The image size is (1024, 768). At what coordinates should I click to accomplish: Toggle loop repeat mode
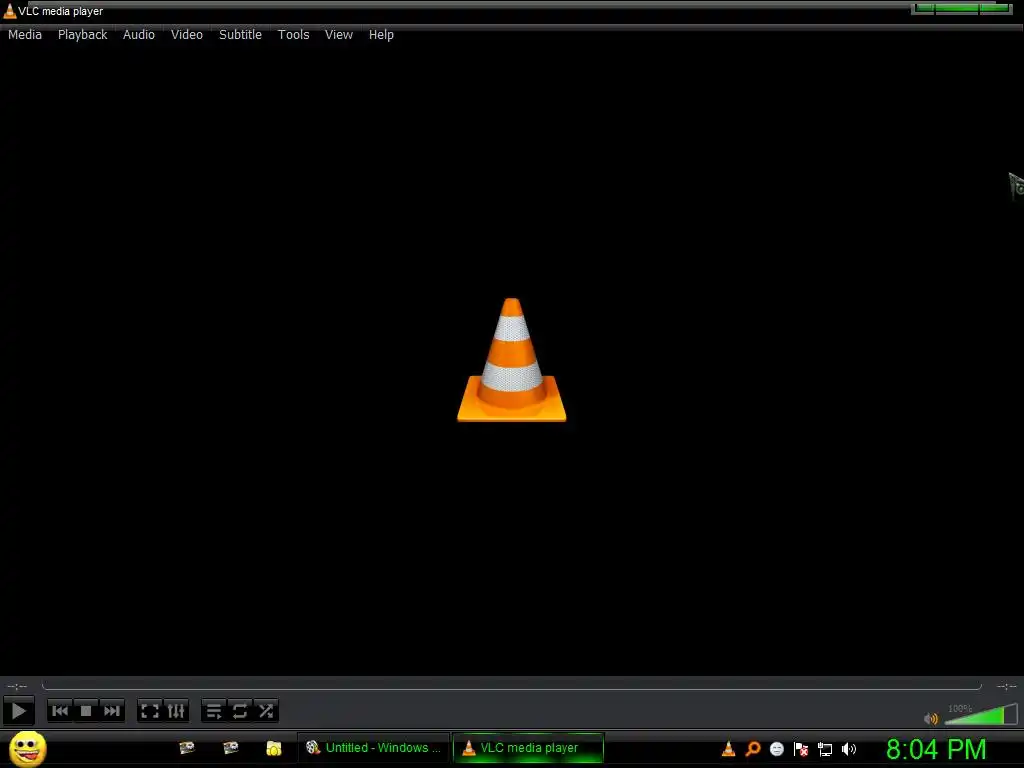pos(240,711)
